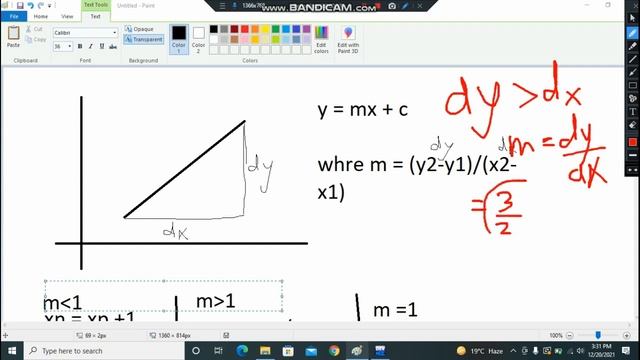Open the Windows Start menu

(12, 351)
